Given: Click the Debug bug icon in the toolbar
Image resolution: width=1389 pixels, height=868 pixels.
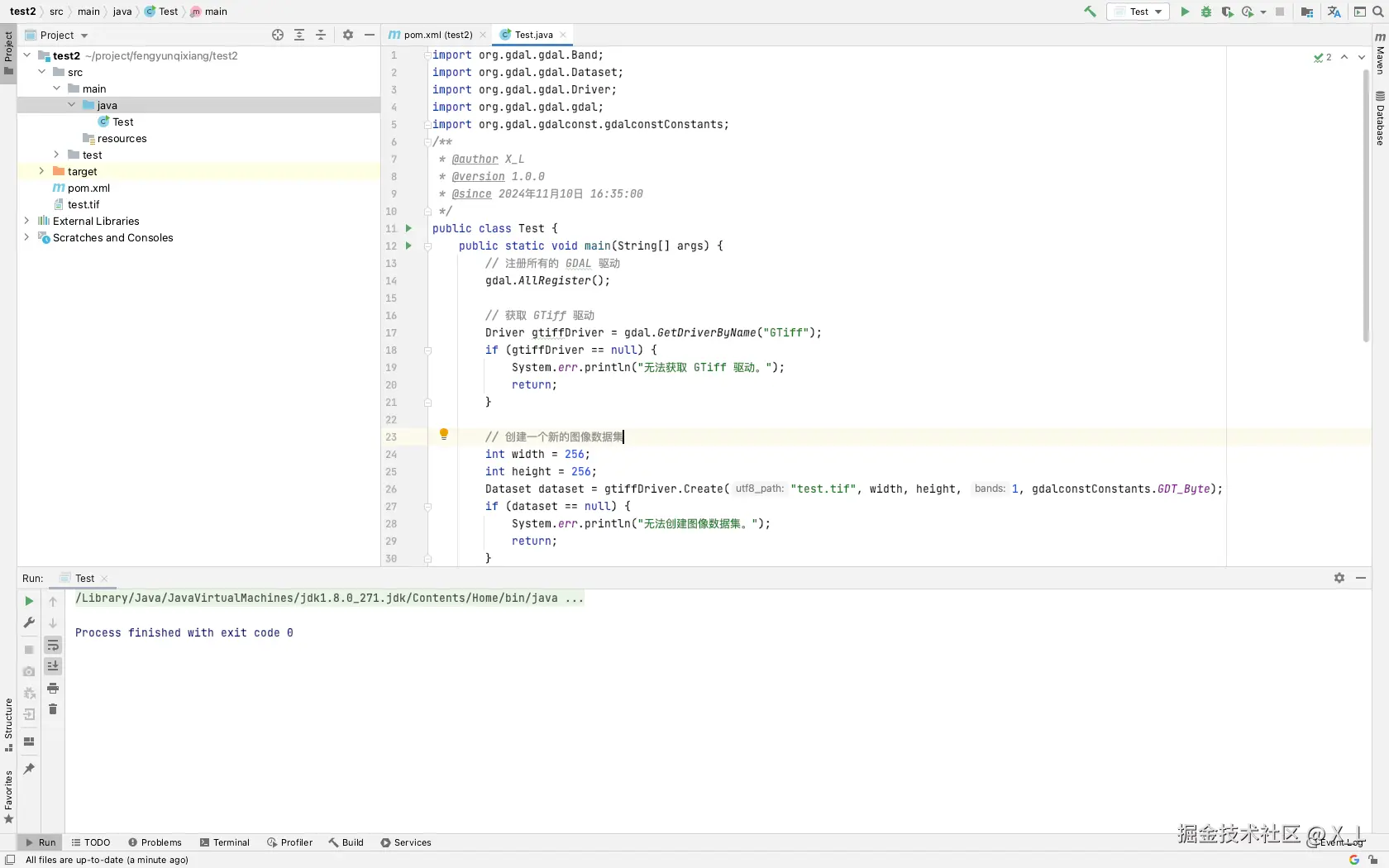Looking at the screenshot, I should tap(1206, 12).
